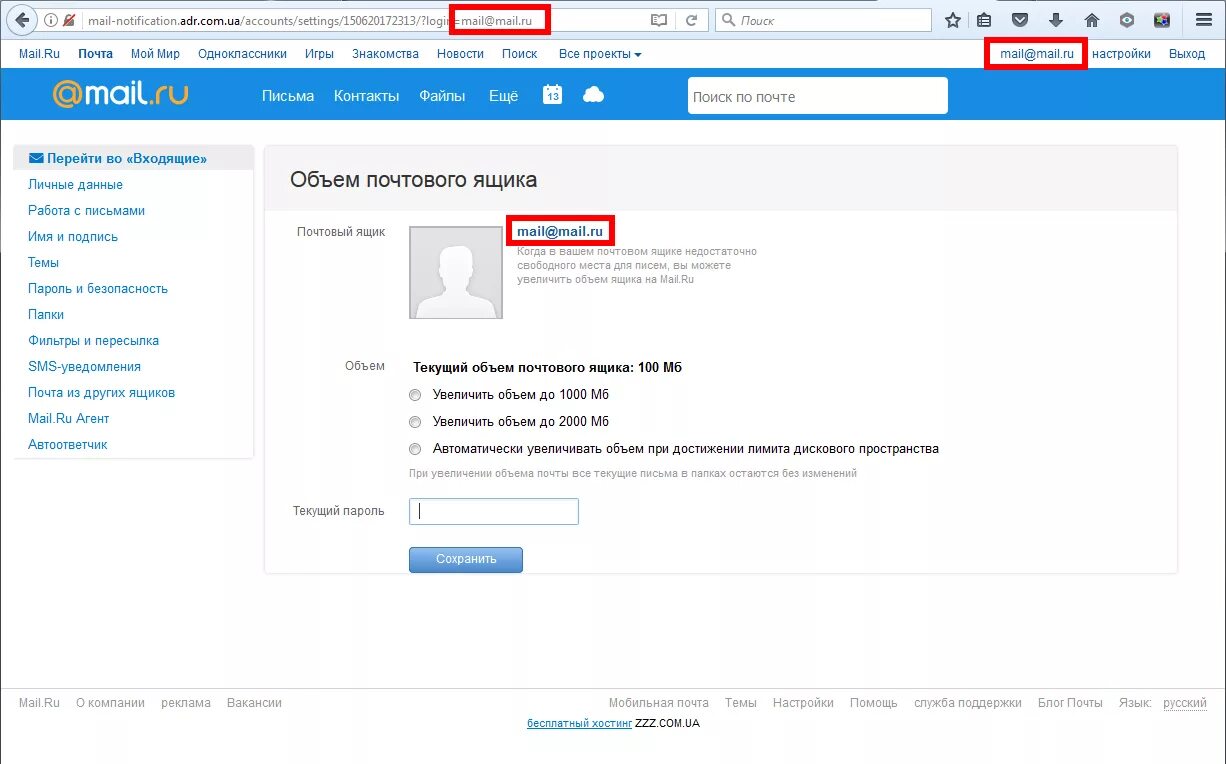Open «бесплатный хостинг» link at bottom
This screenshot has width=1226, height=764.
tap(580, 723)
